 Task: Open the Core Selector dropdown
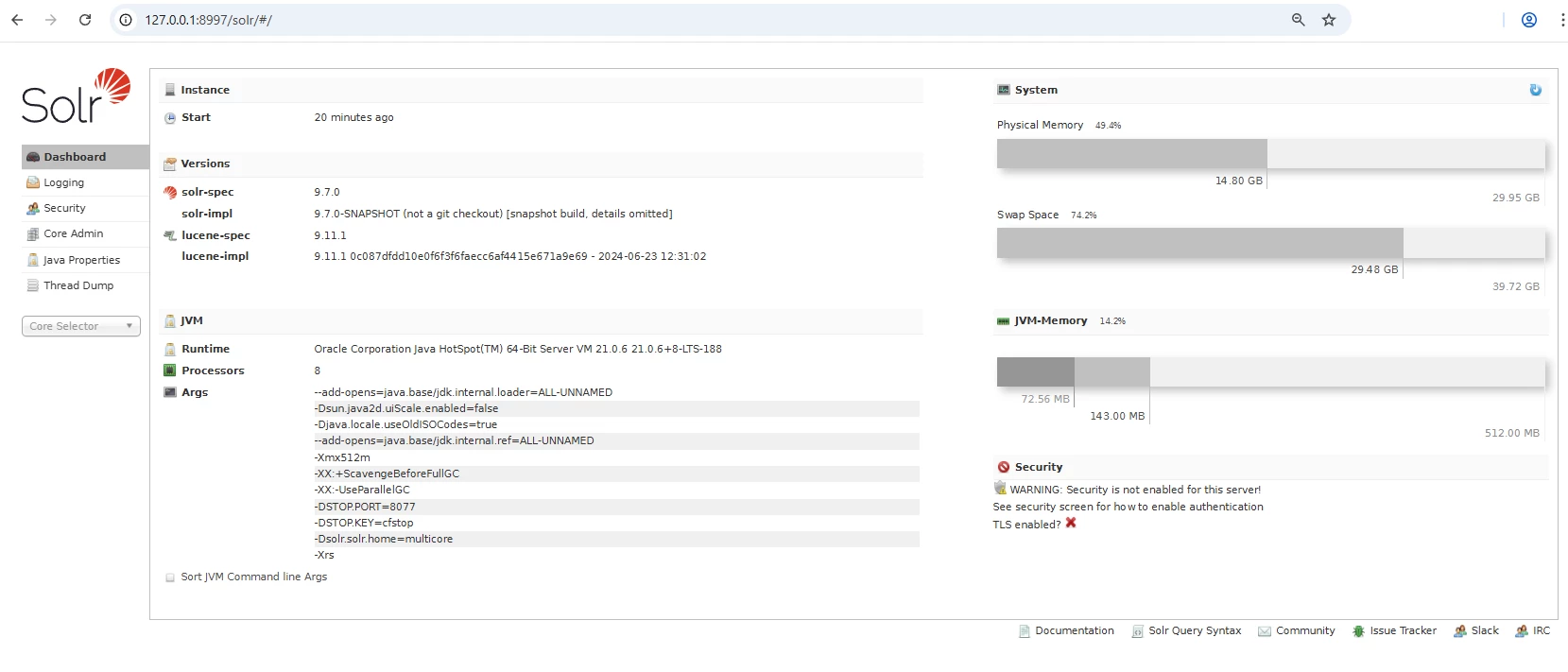[81, 326]
